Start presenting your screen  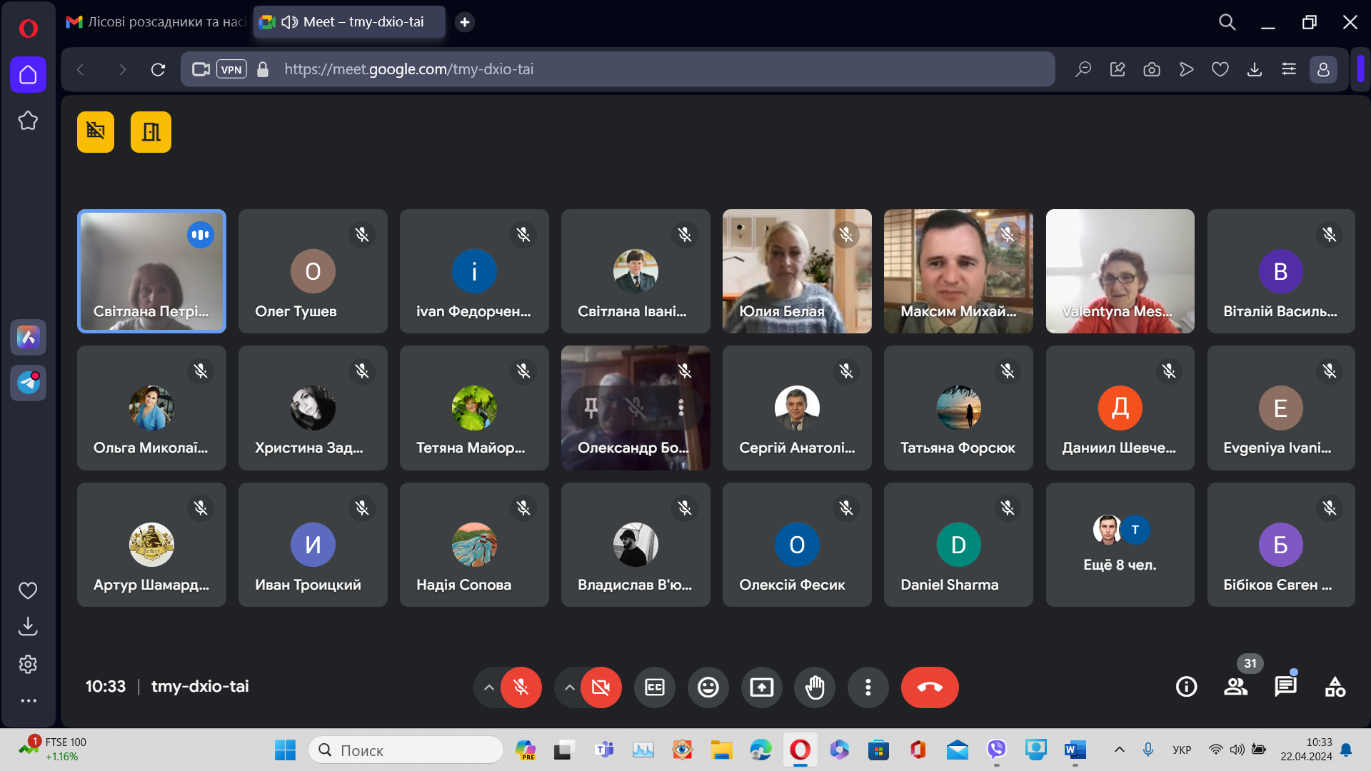(x=762, y=687)
